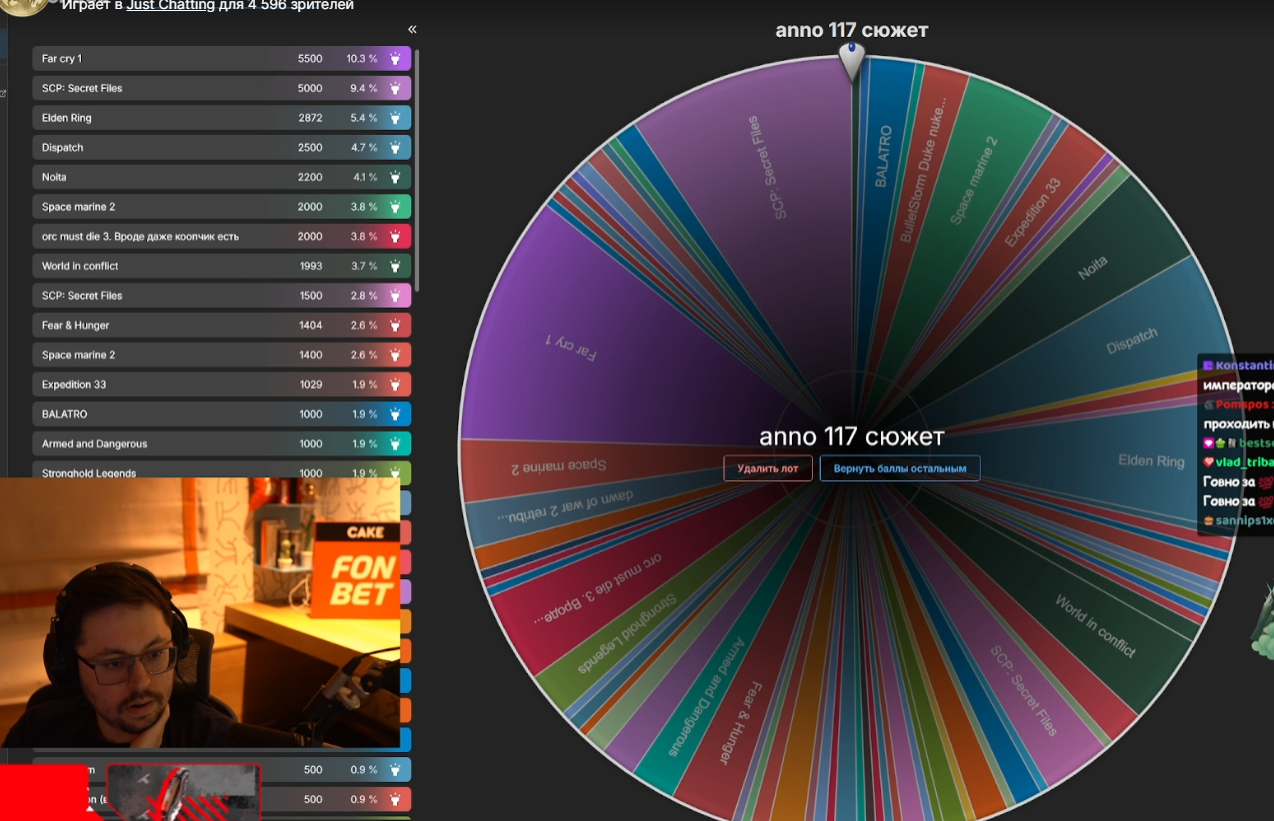Click the highlight icon on the Stronghold Legends row
The height and width of the screenshot is (821, 1274).
pos(395,471)
